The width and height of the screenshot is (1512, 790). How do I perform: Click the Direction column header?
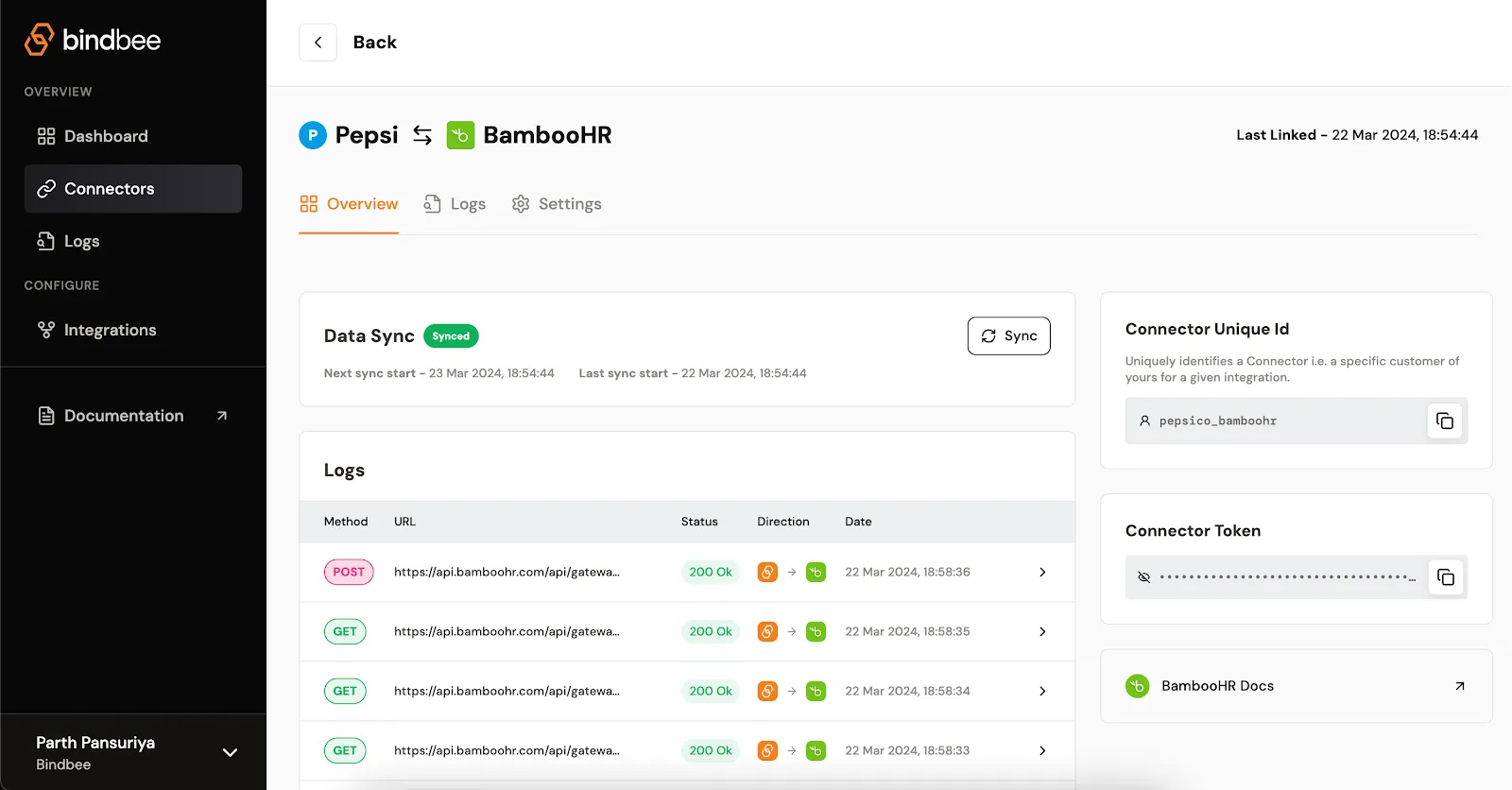tap(783, 522)
